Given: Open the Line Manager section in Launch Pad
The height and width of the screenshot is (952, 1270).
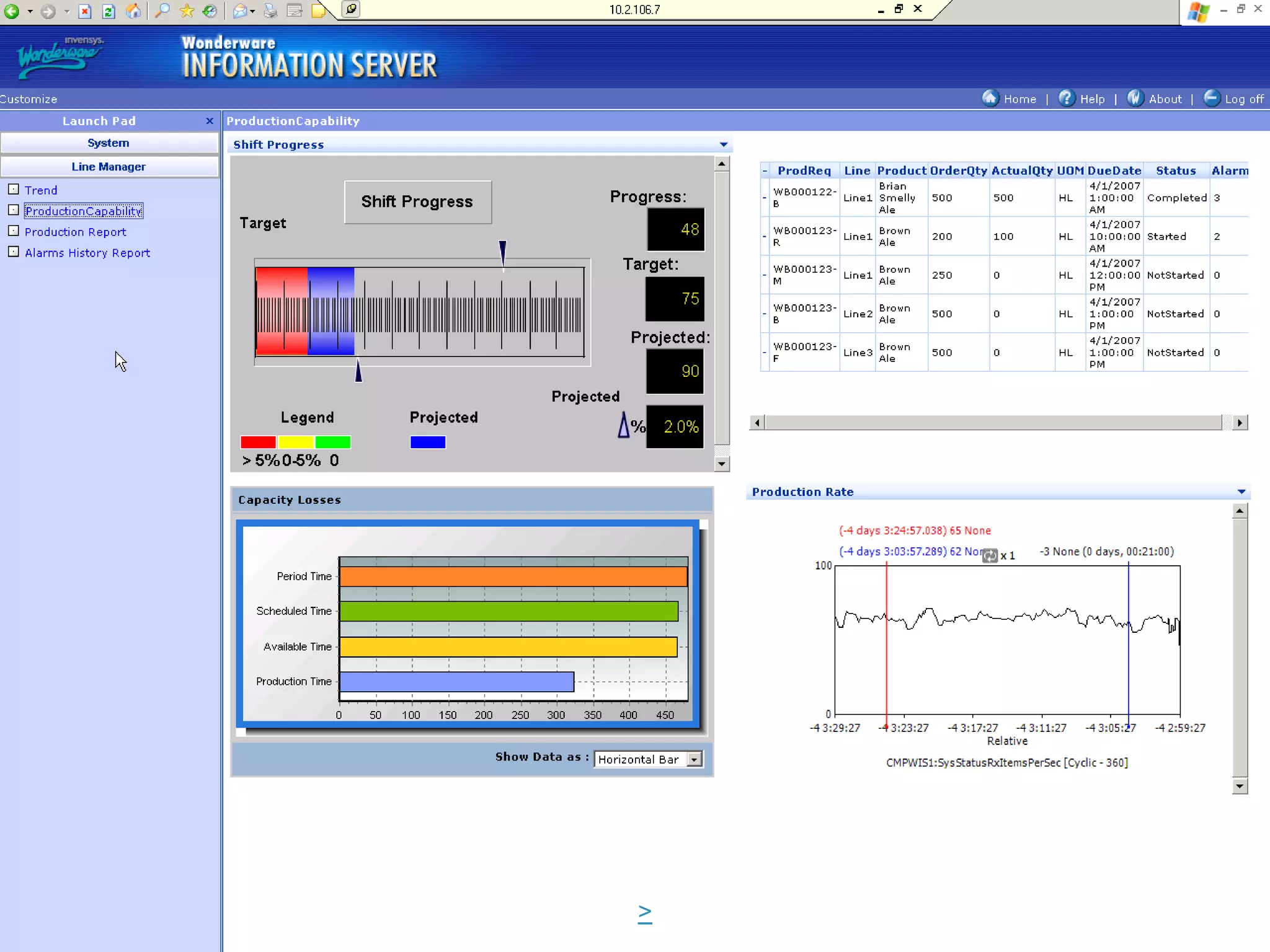Looking at the screenshot, I should coord(109,167).
